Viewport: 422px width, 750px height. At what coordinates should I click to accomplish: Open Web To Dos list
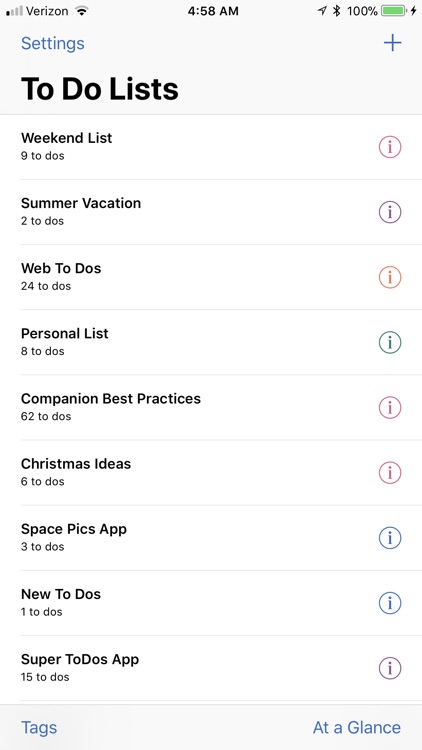coord(211,277)
